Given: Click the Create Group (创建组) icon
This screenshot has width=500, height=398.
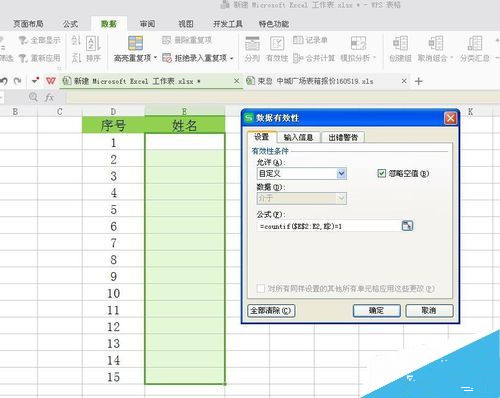Looking at the screenshot, I should (x=400, y=44).
